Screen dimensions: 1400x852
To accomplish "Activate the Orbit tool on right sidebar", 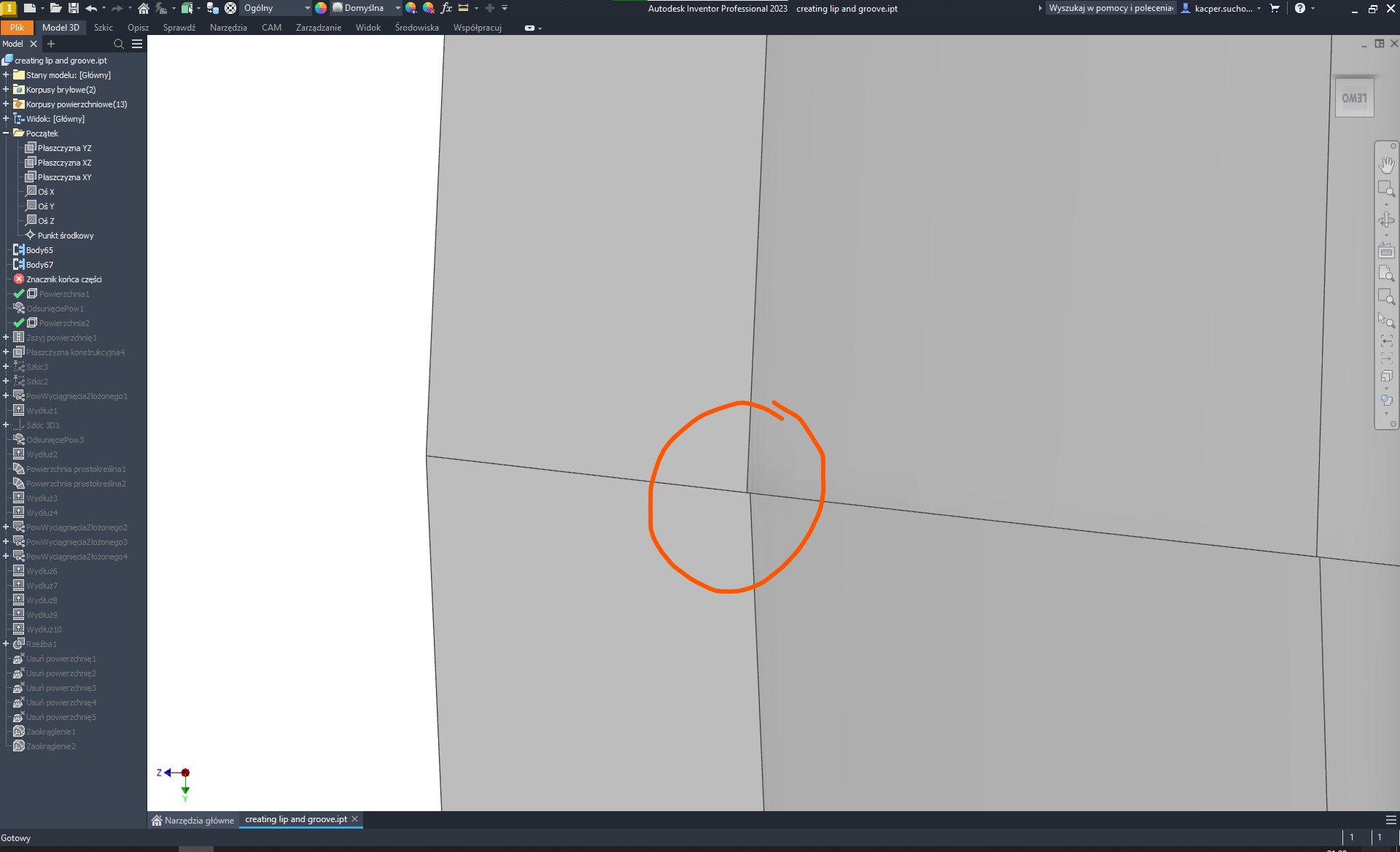I will 1388,220.
